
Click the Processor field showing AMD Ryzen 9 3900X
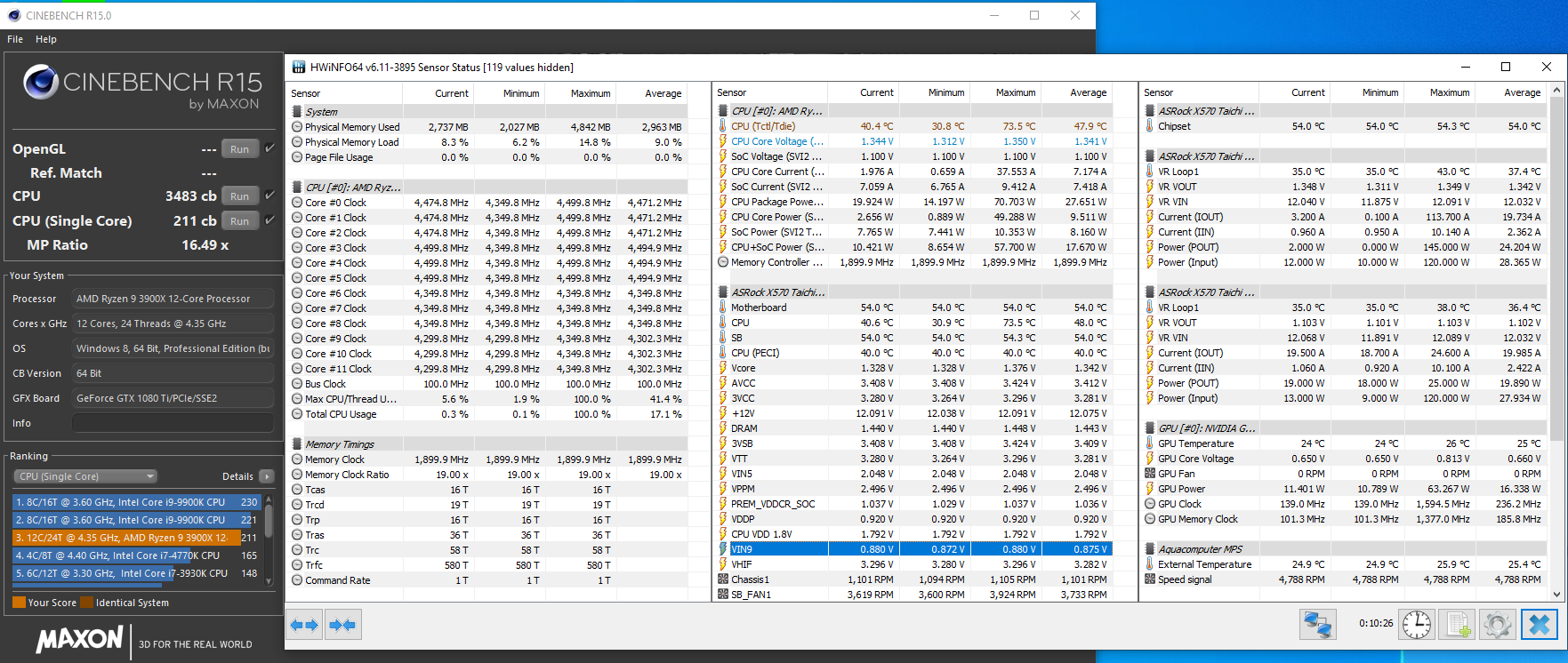173,299
